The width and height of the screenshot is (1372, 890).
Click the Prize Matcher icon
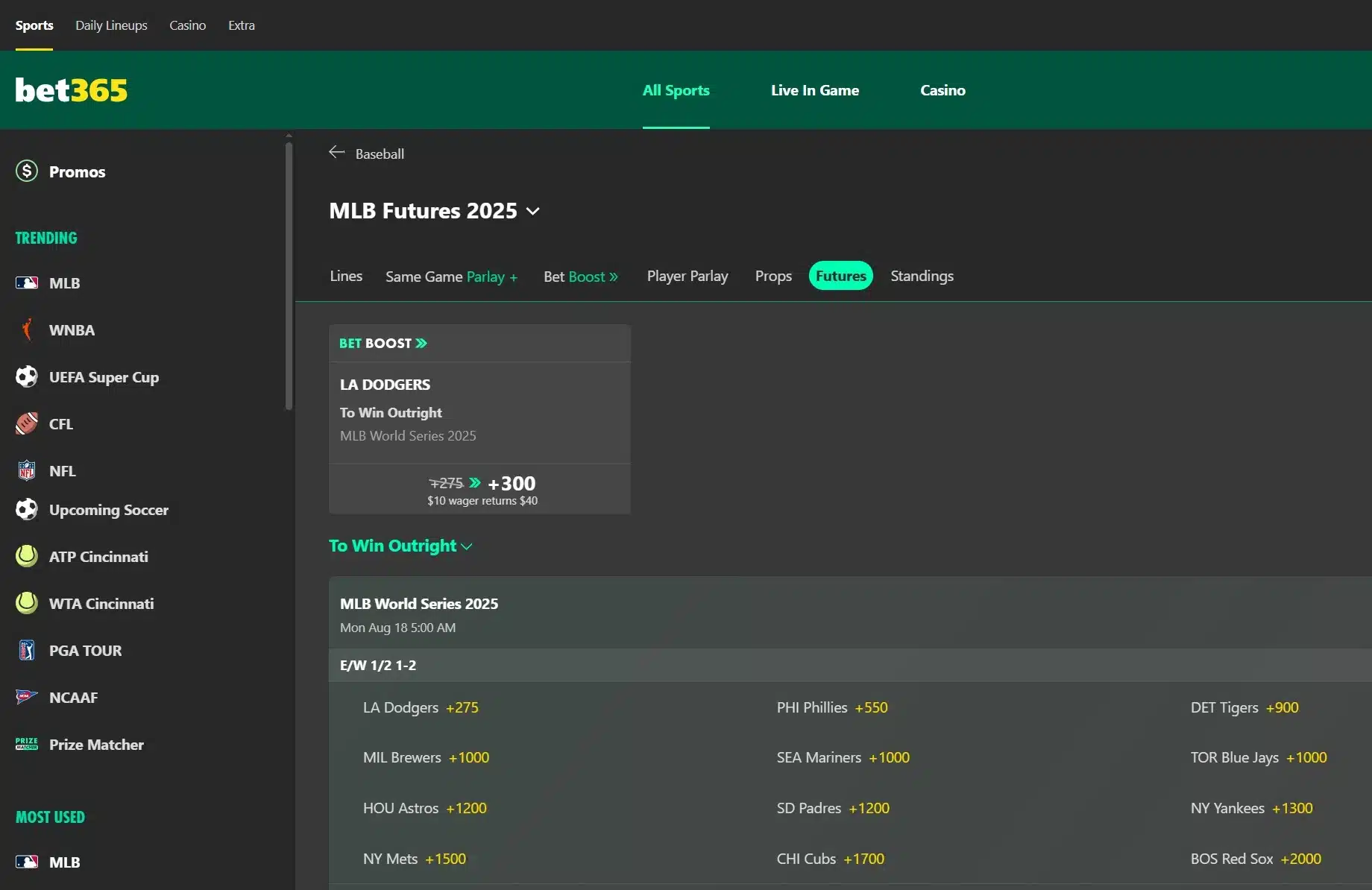point(27,744)
